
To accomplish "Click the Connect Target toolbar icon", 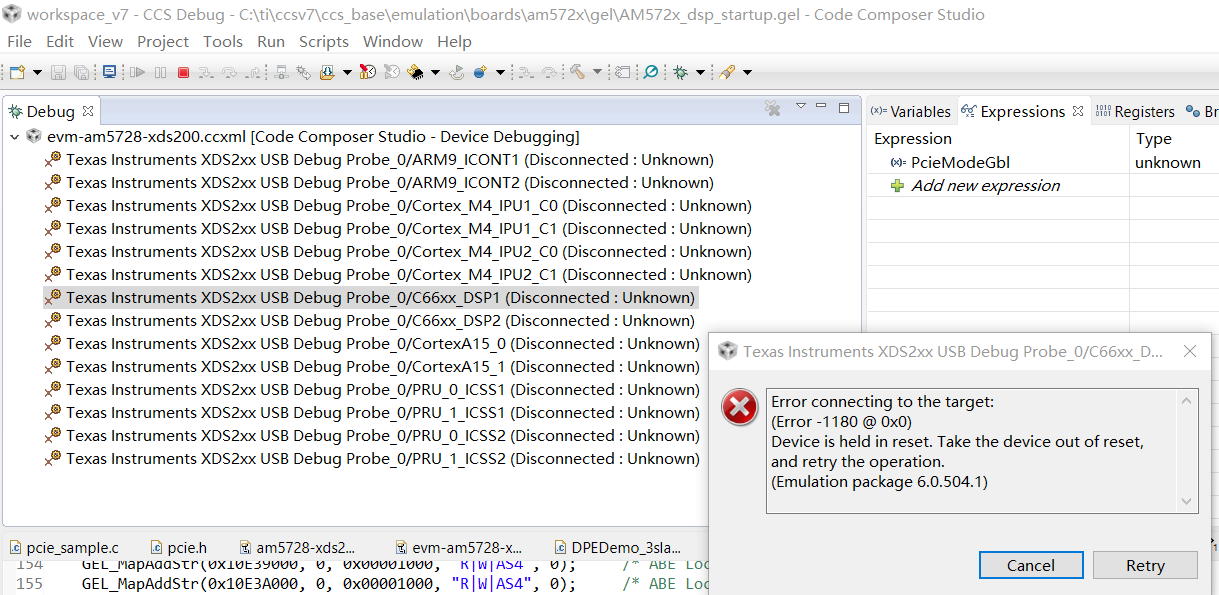I will click(281, 72).
